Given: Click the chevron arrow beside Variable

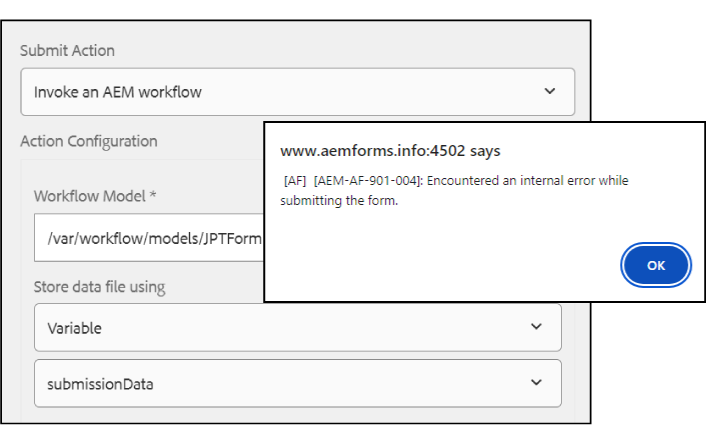Looking at the screenshot, I should [536, 327].
